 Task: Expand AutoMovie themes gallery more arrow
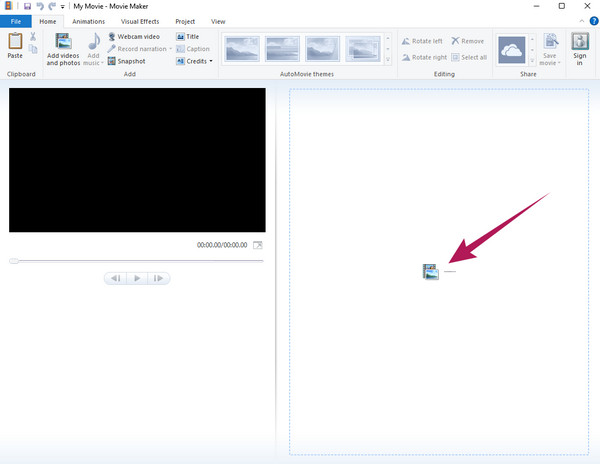pyautogui.click(x=388, y=60)
